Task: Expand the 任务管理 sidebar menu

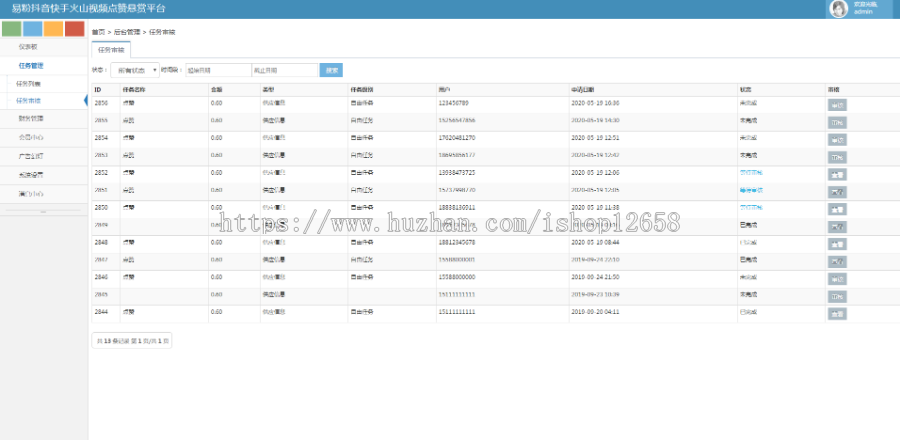Action: 31,64
